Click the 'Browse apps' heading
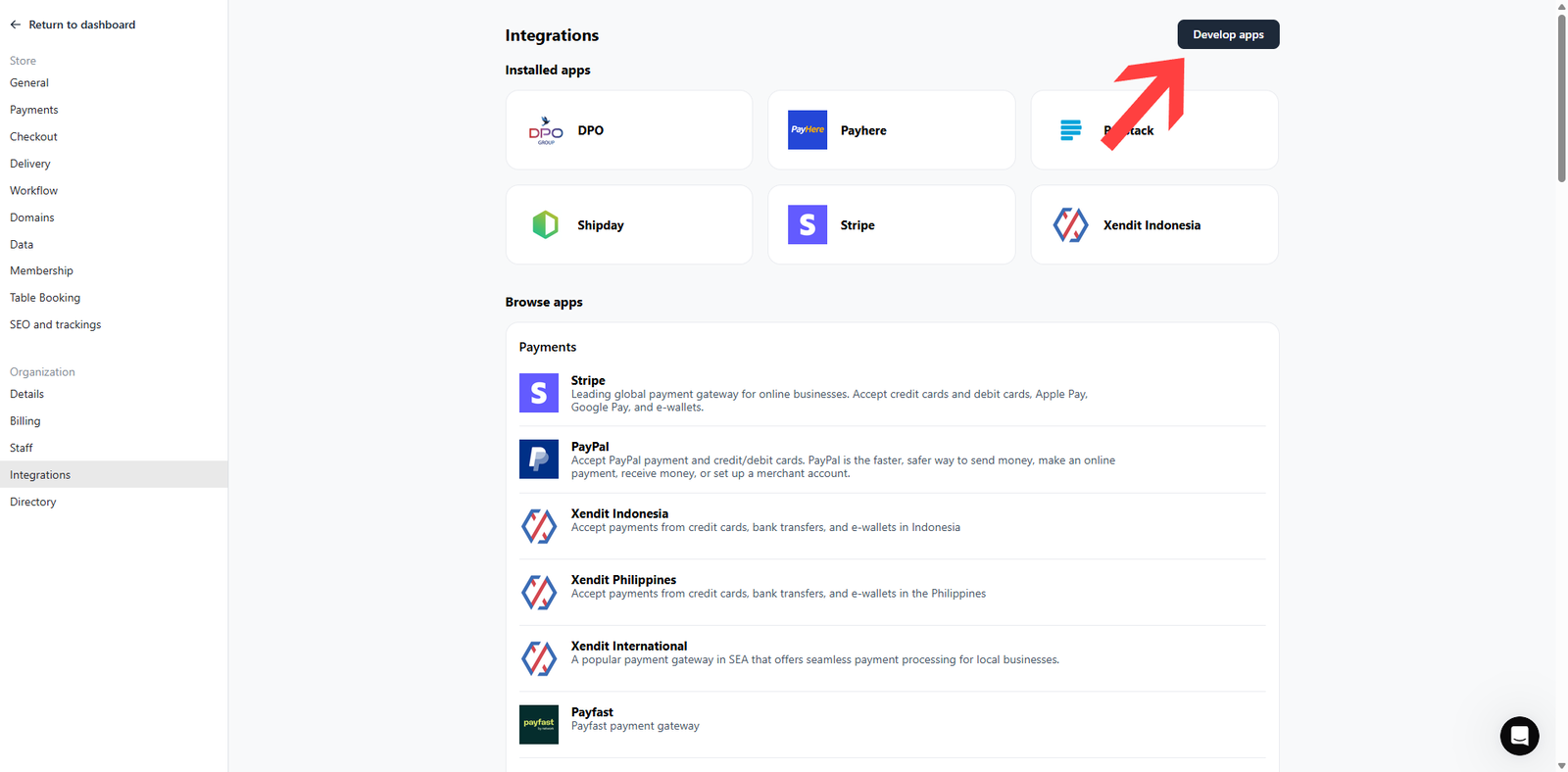Screen dimensions: 1568x772 [x=544, y=302]
